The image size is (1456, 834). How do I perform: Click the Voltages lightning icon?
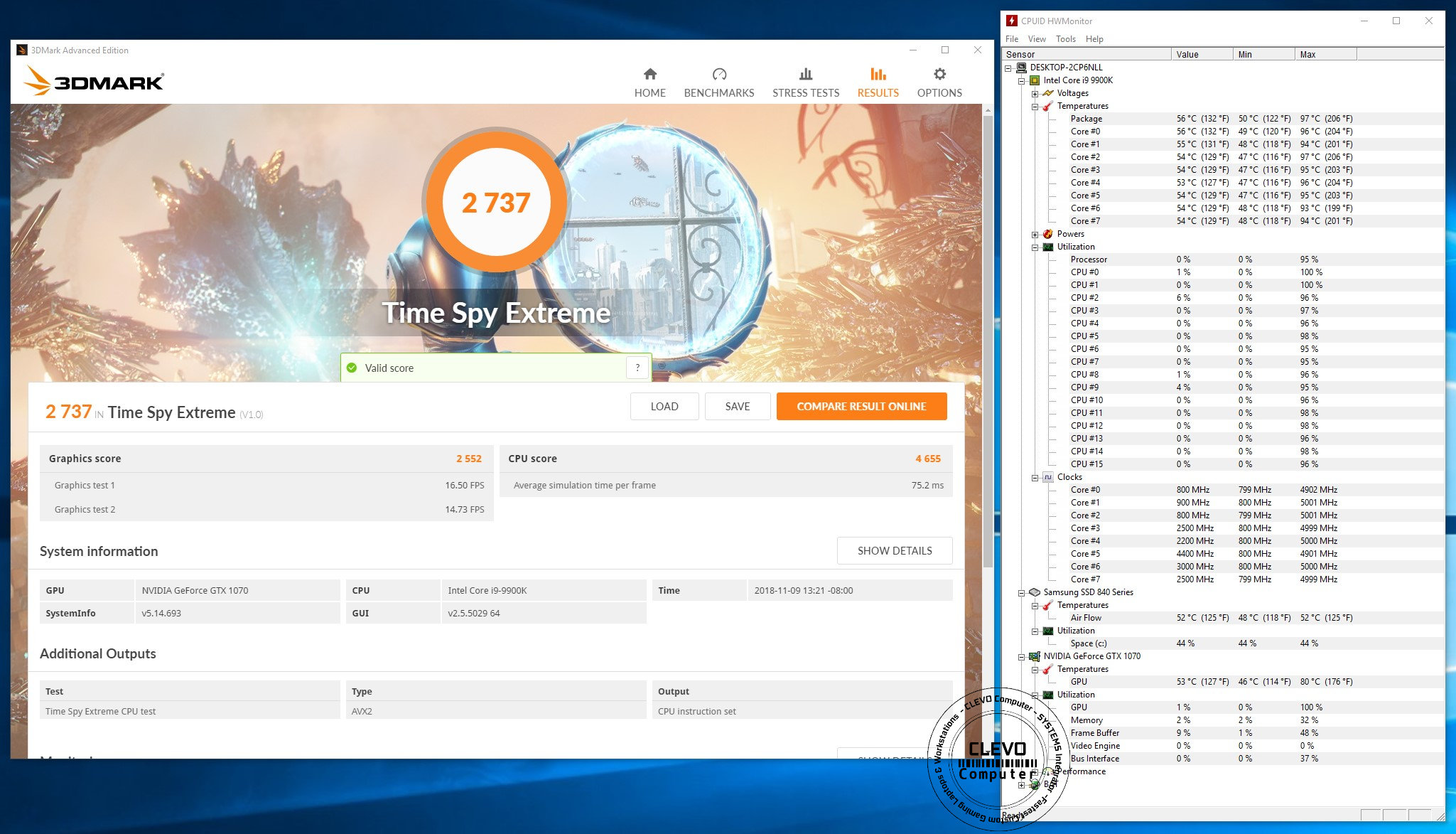pyautogui.click(x=1048, y=93)
